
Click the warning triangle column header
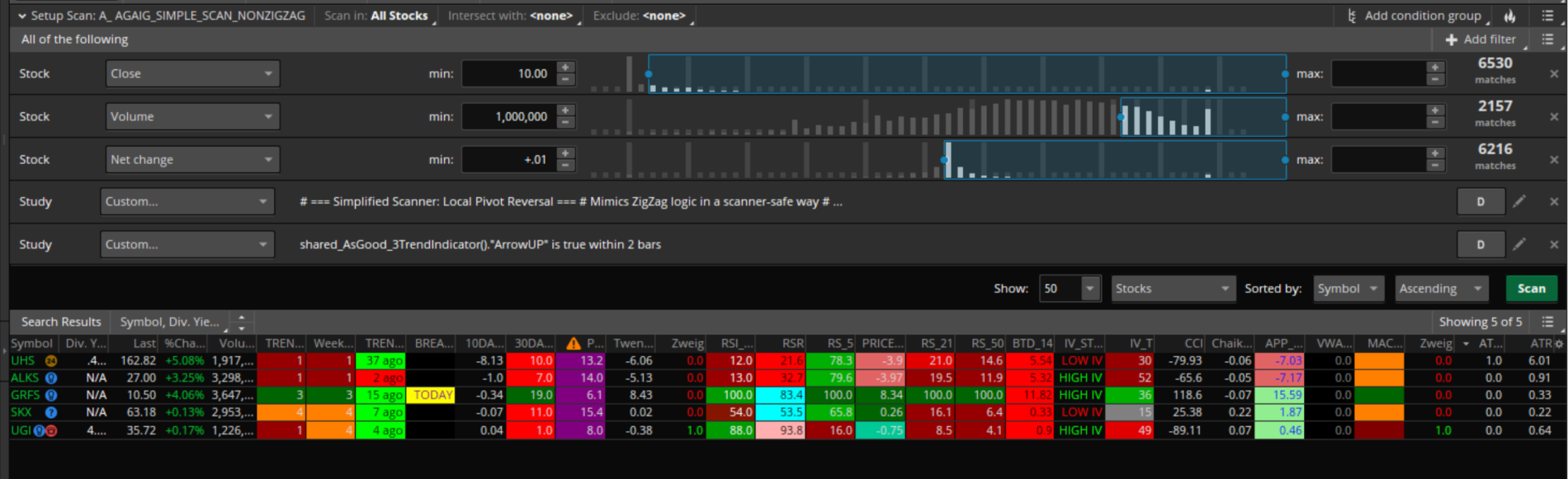573,344
